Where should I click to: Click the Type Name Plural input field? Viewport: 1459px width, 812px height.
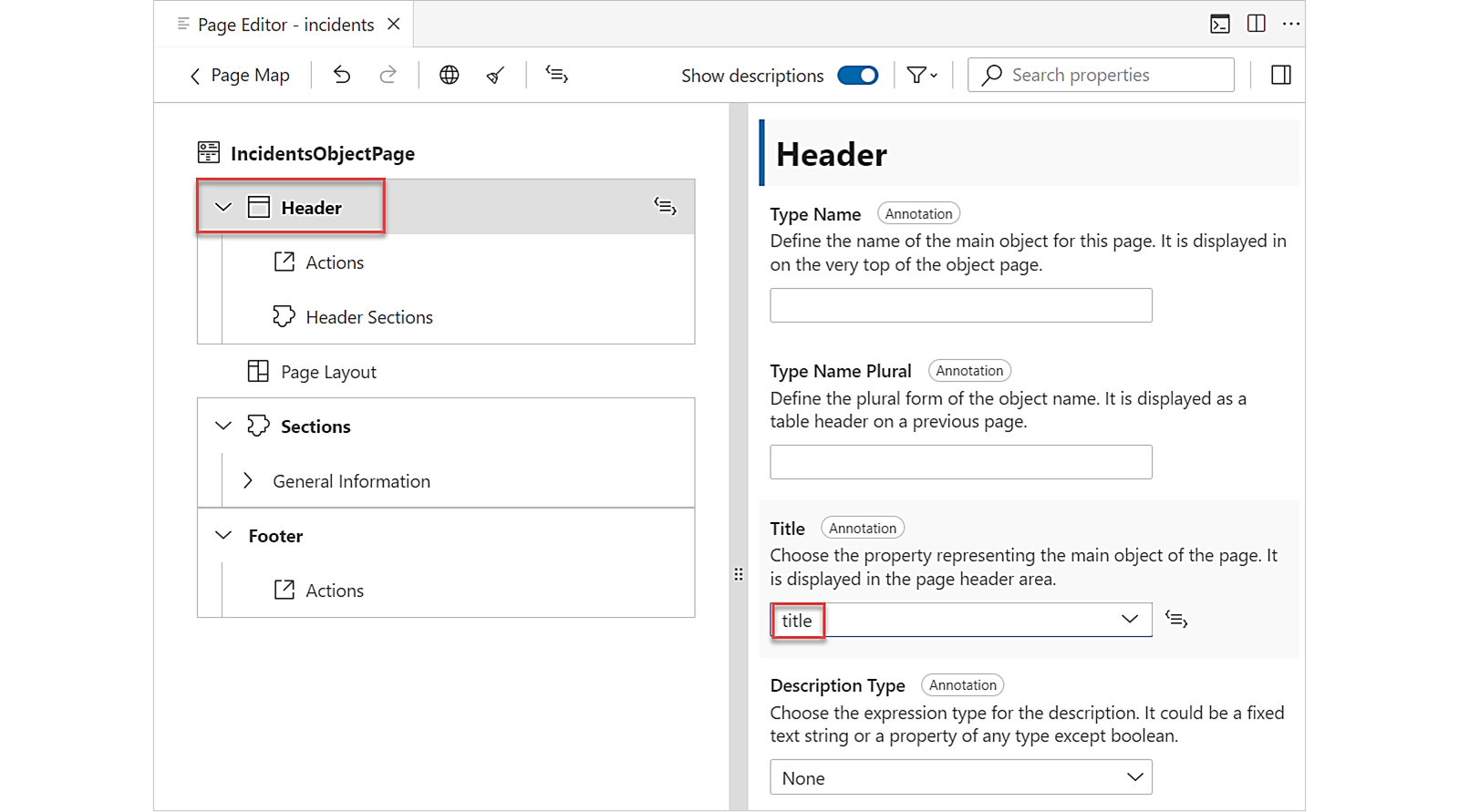961,462
